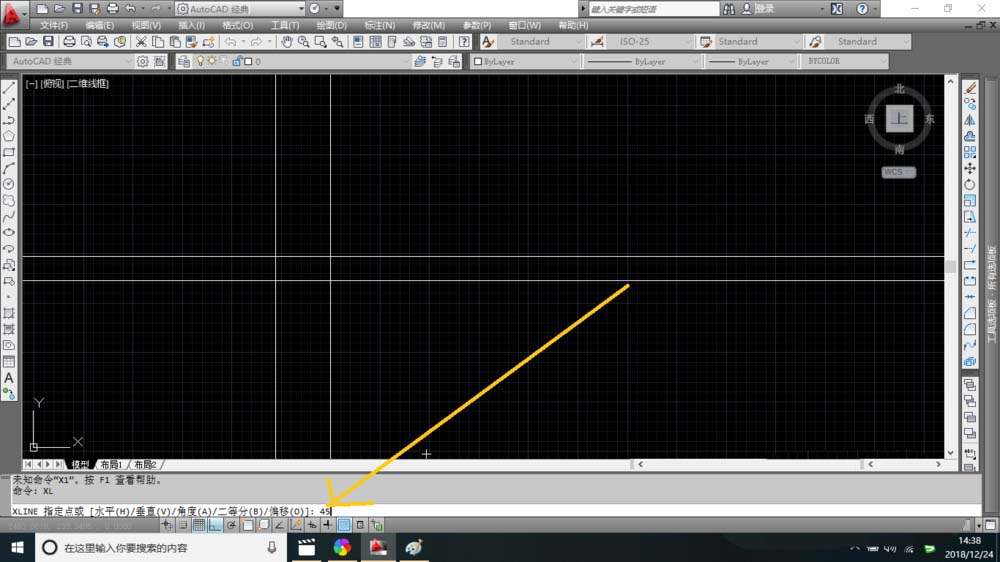Select the Move tool in modify toolbar
This screenshot has width=1000, height=562.
tap(970, 168)
